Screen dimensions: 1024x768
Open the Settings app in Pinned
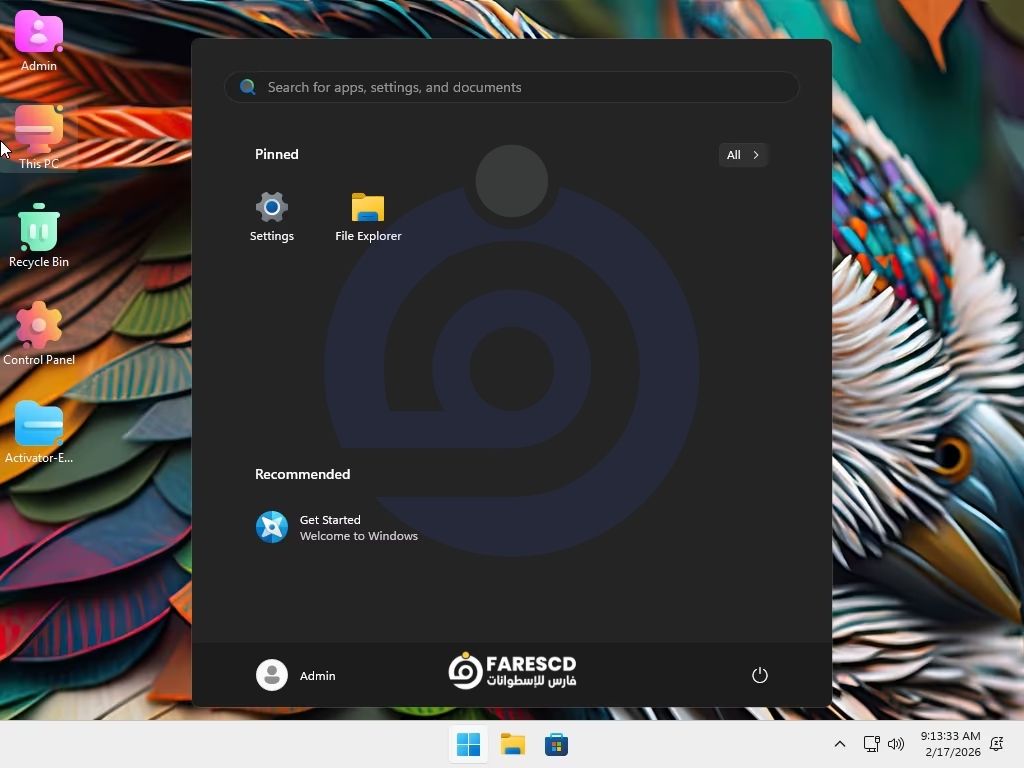pos(271,216)
